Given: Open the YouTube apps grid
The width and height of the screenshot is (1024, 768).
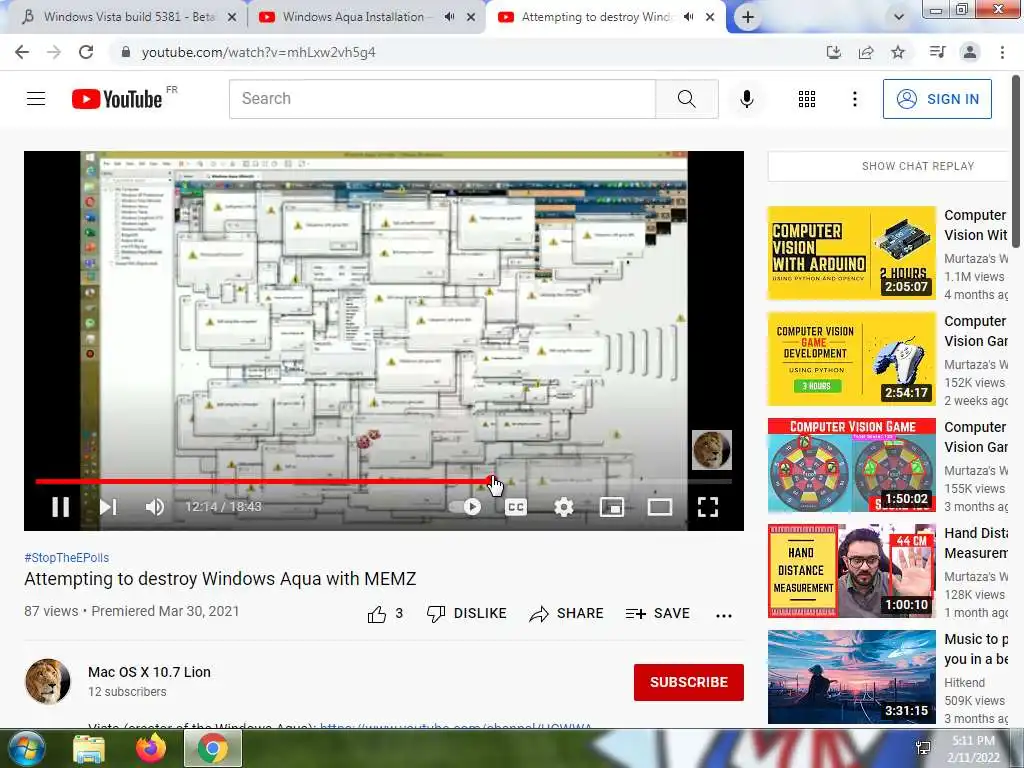Looking at the screenshot, I should click(x=807, y=99).
